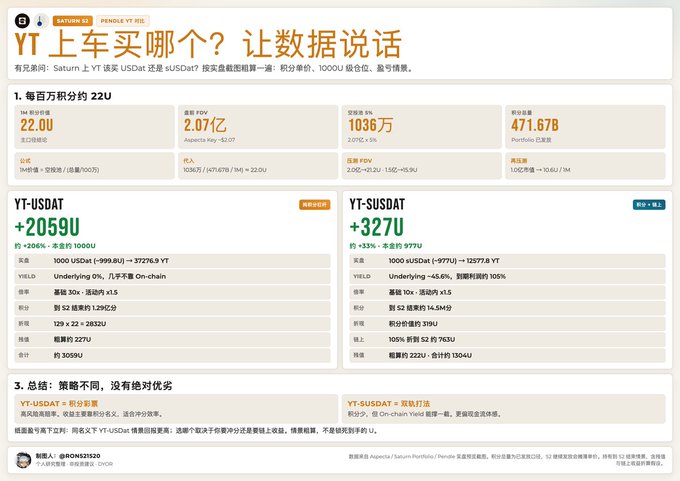Image resolution: width=680 pixels, height=481 pixels.
Task: Select the PENDLE YT 对比 badge
Action: [123, 21]
